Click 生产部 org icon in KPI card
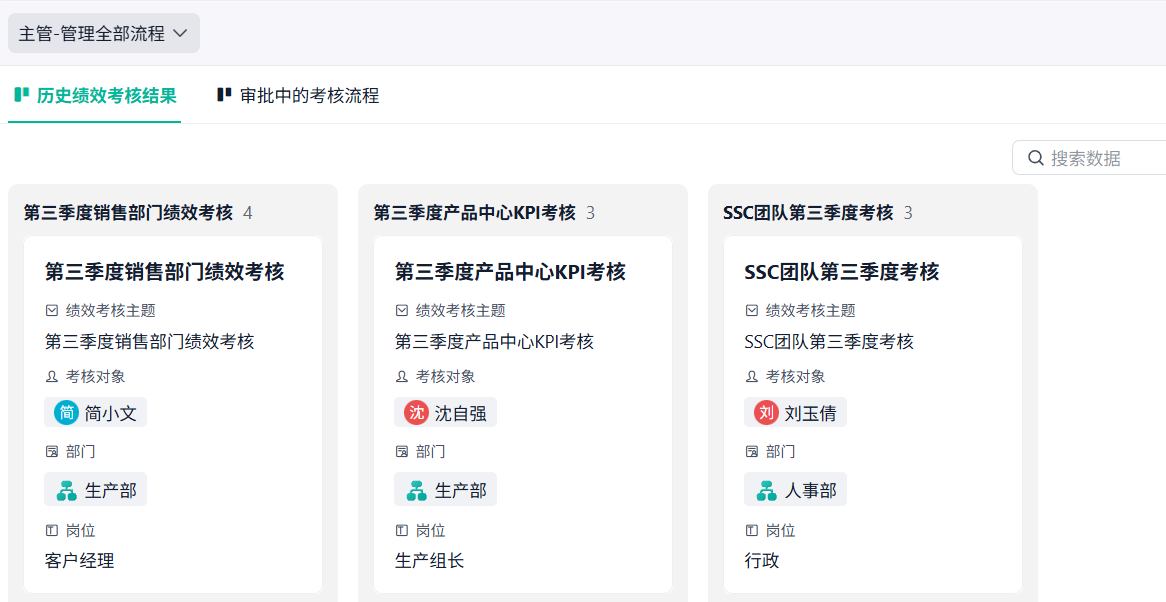 [417, 490]
